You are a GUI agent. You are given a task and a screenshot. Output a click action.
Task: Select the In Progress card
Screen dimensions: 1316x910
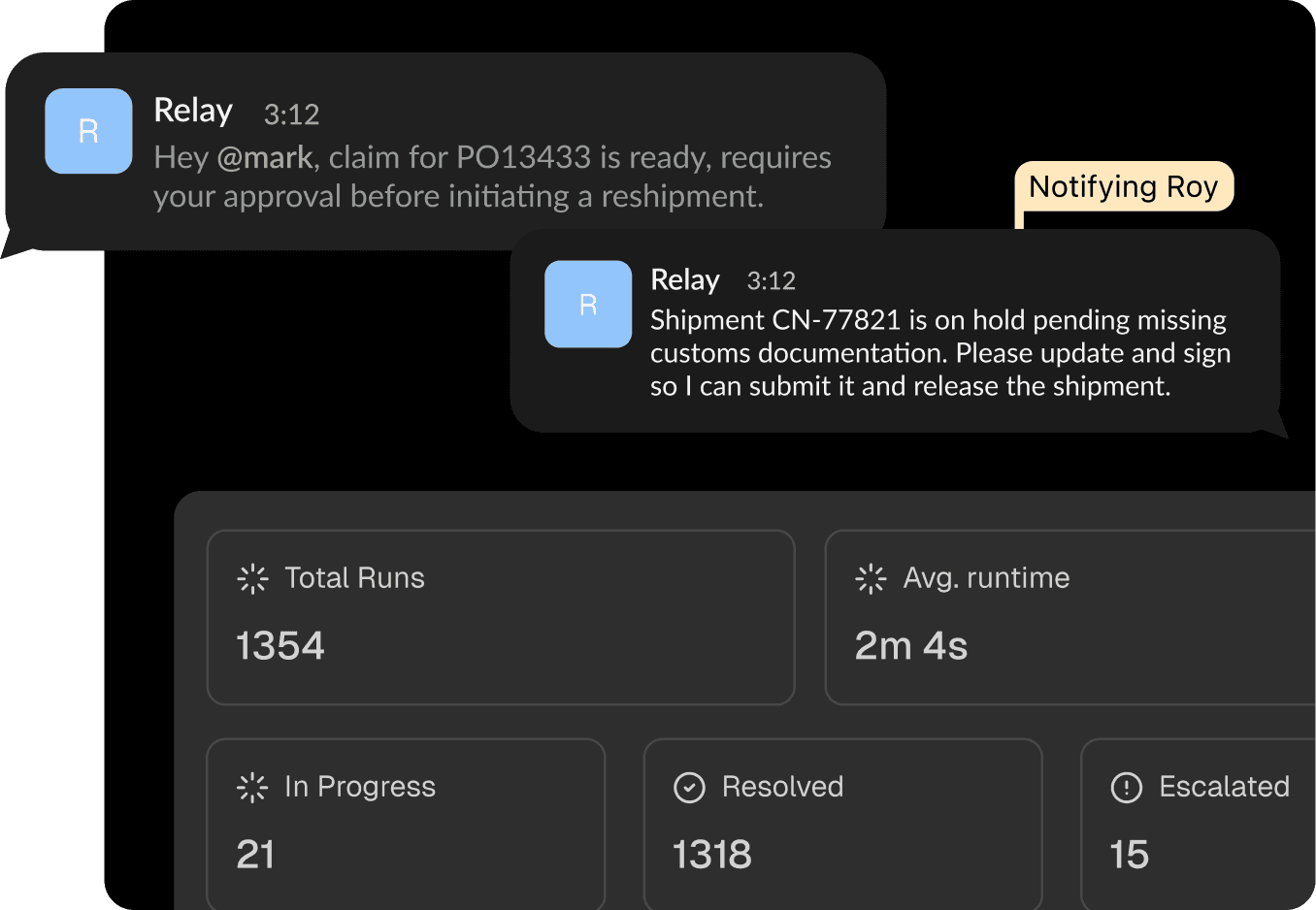point(406,823)
